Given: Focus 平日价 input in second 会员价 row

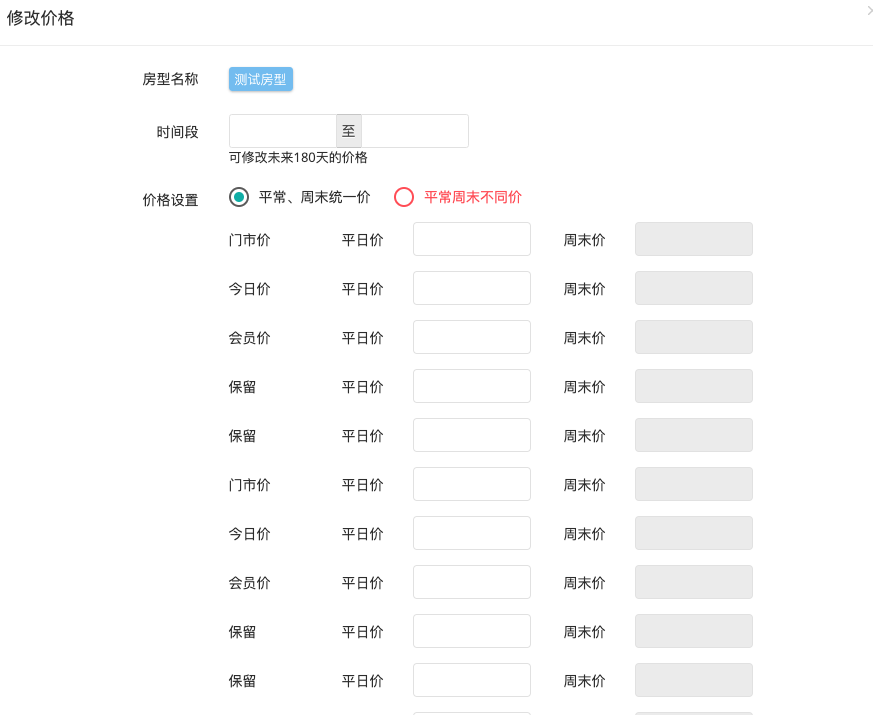Looking at the screenshot, I should (x=472, y=582).
